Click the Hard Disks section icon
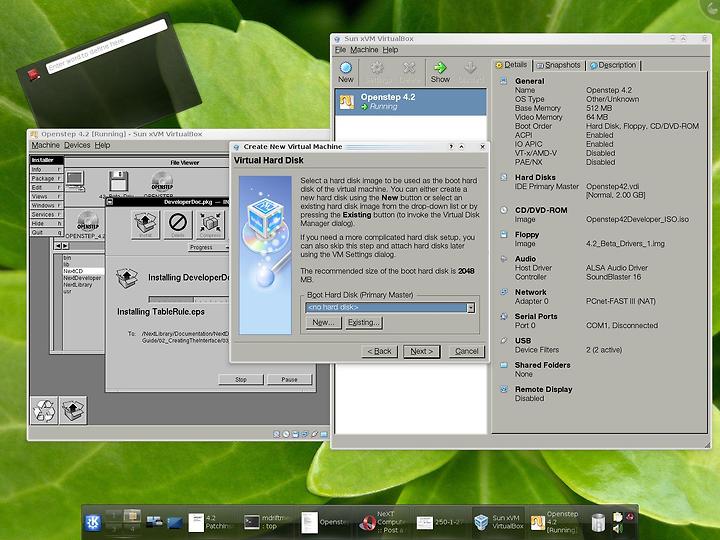The height and width of the screenshot is (540, 720). [x=504, y=177]
